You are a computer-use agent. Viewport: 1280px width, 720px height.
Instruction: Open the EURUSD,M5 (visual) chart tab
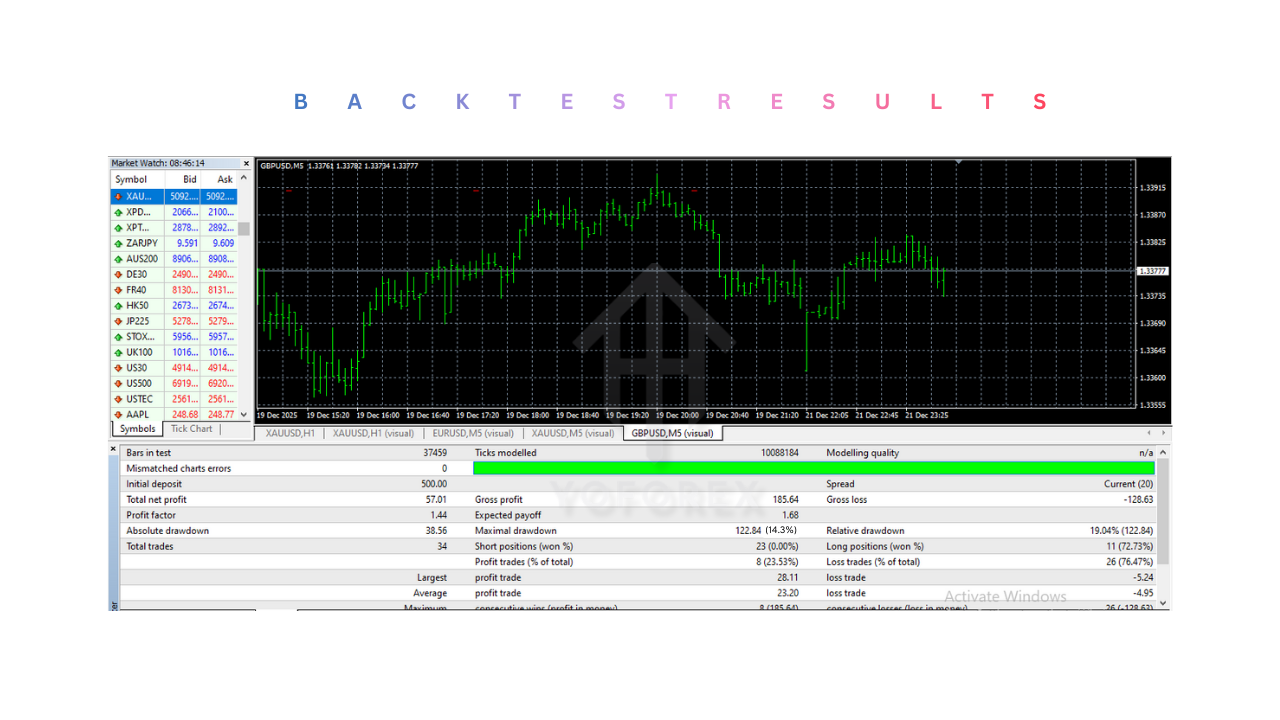pos(473,433)
